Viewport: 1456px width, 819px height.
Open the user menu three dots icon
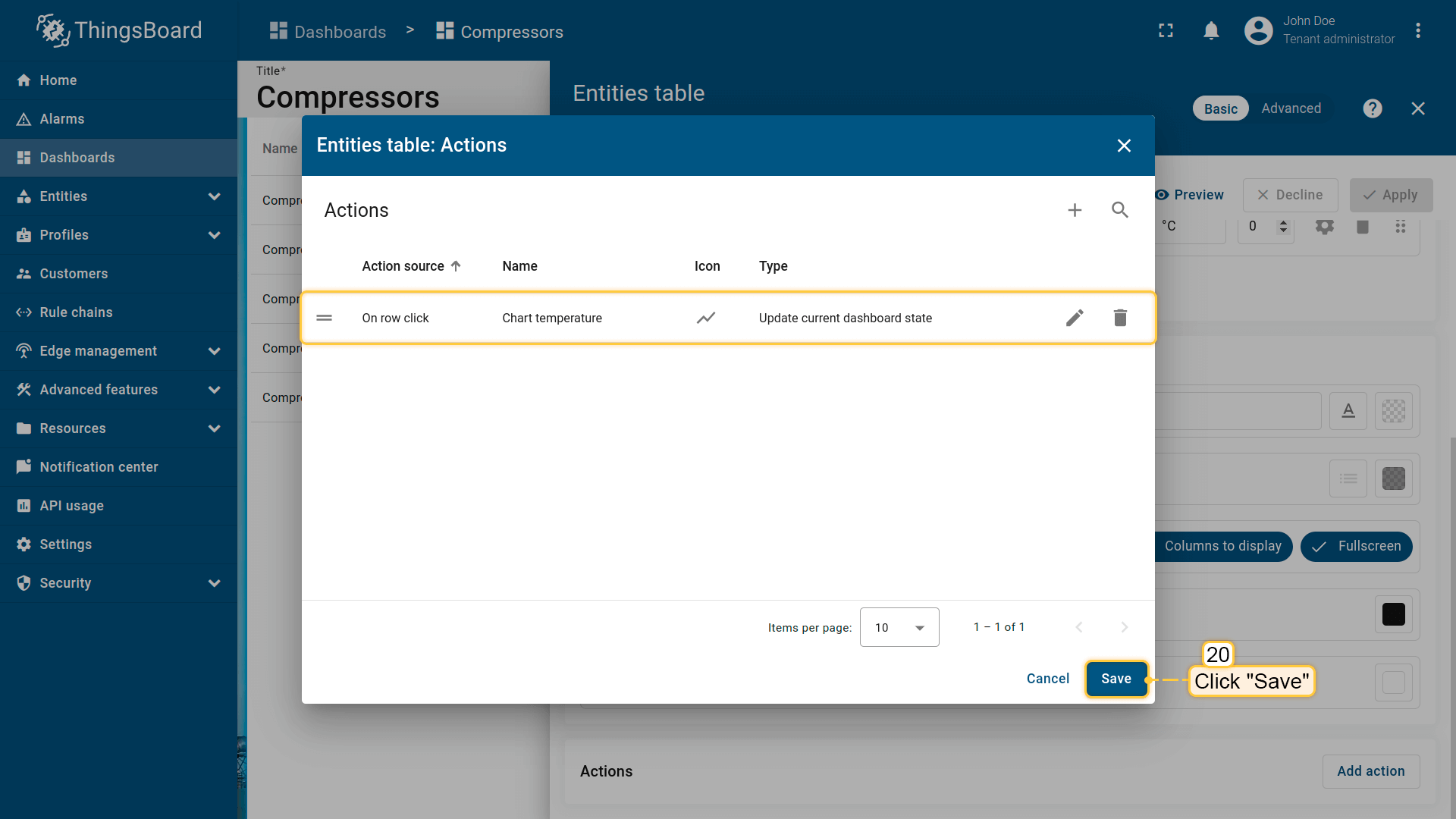(1417, 31)
